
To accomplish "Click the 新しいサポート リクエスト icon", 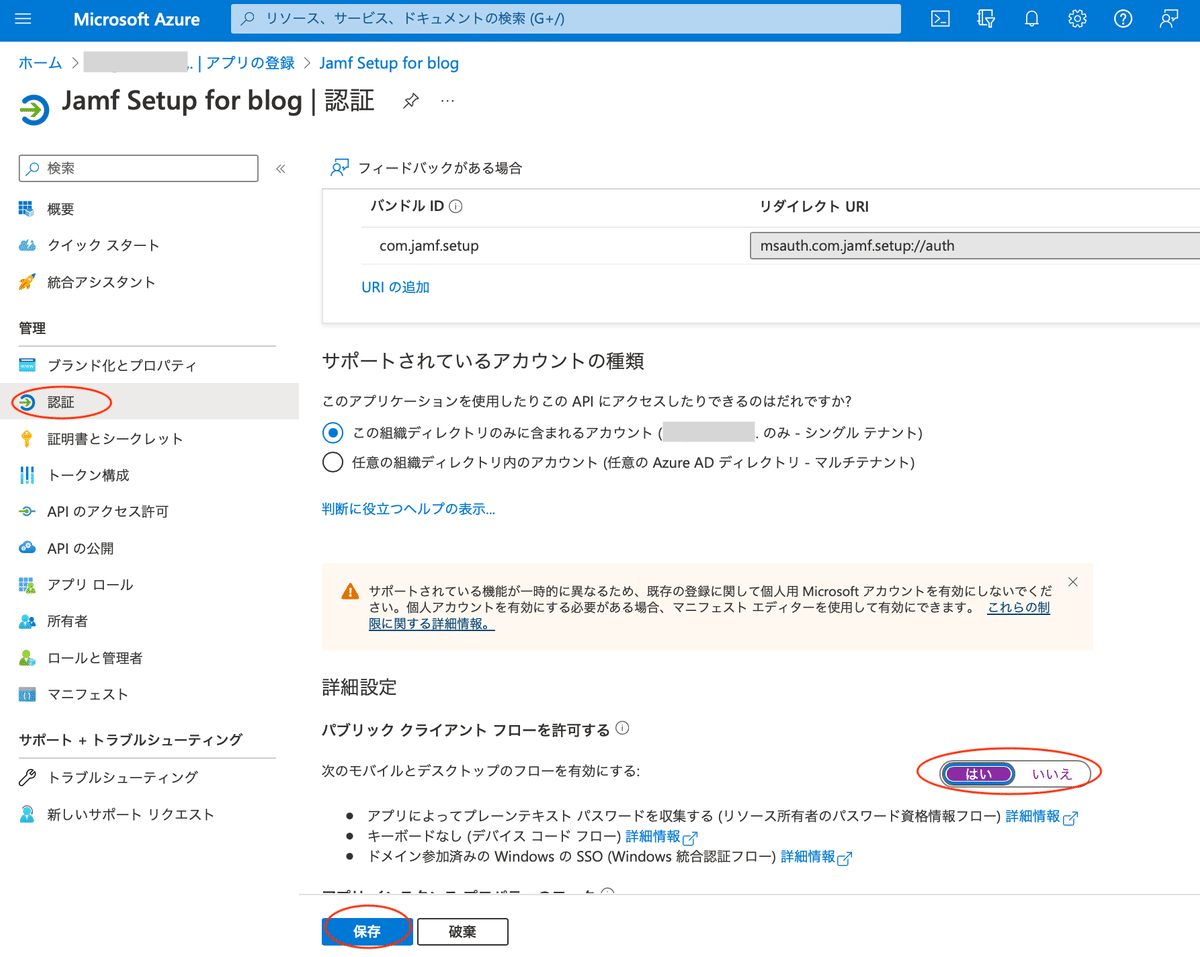I will [27, 814].
